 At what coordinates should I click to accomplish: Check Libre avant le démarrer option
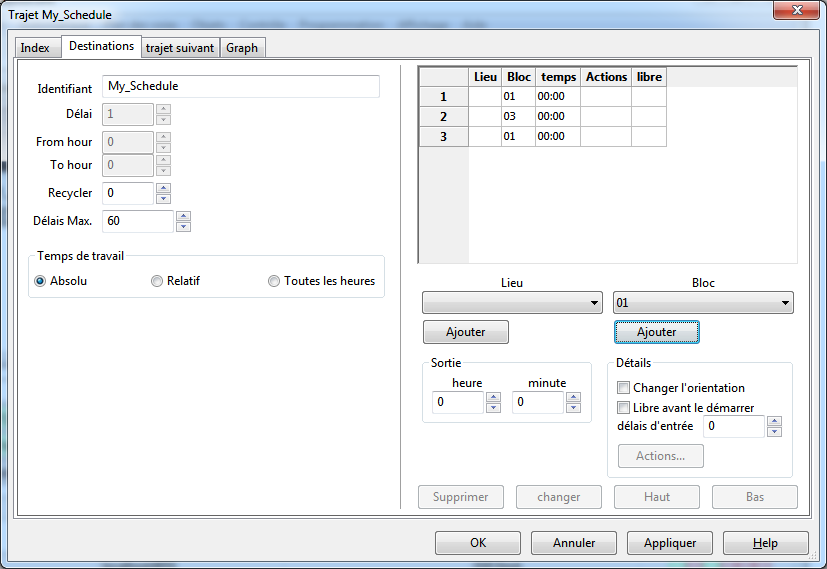pyautogui.click(x=623, y=408)
